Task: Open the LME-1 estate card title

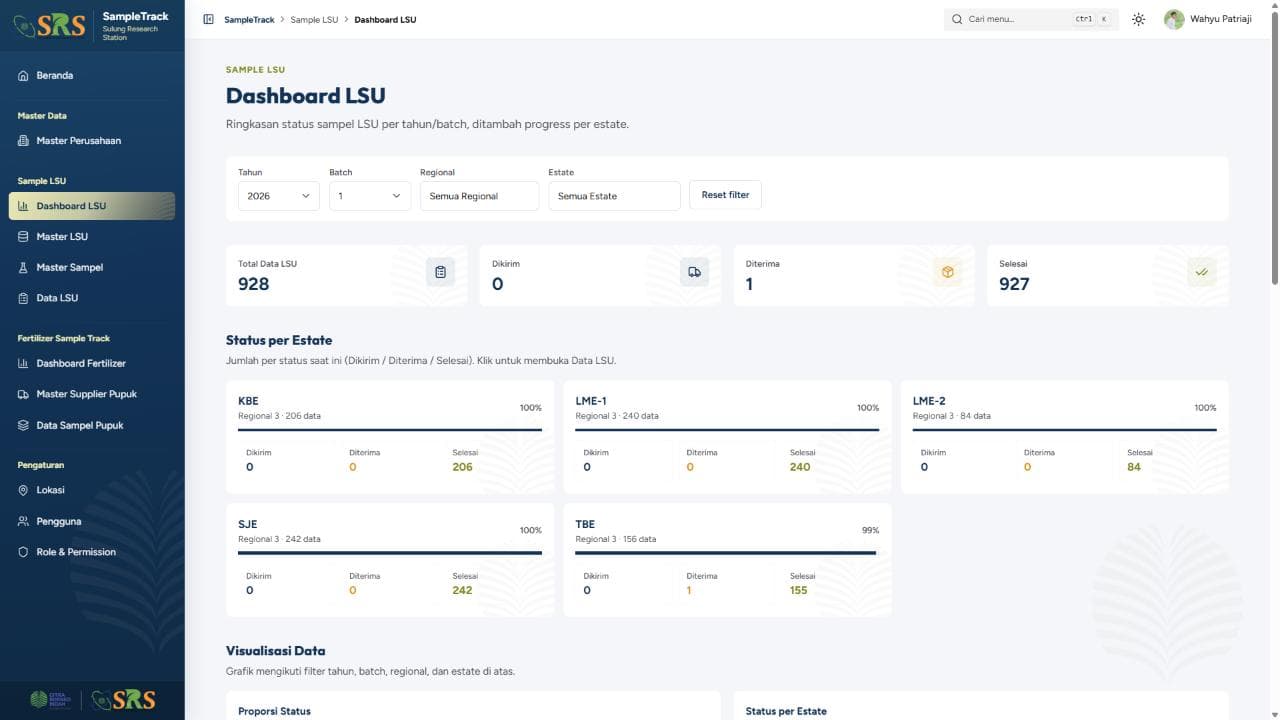Action: 591,401
